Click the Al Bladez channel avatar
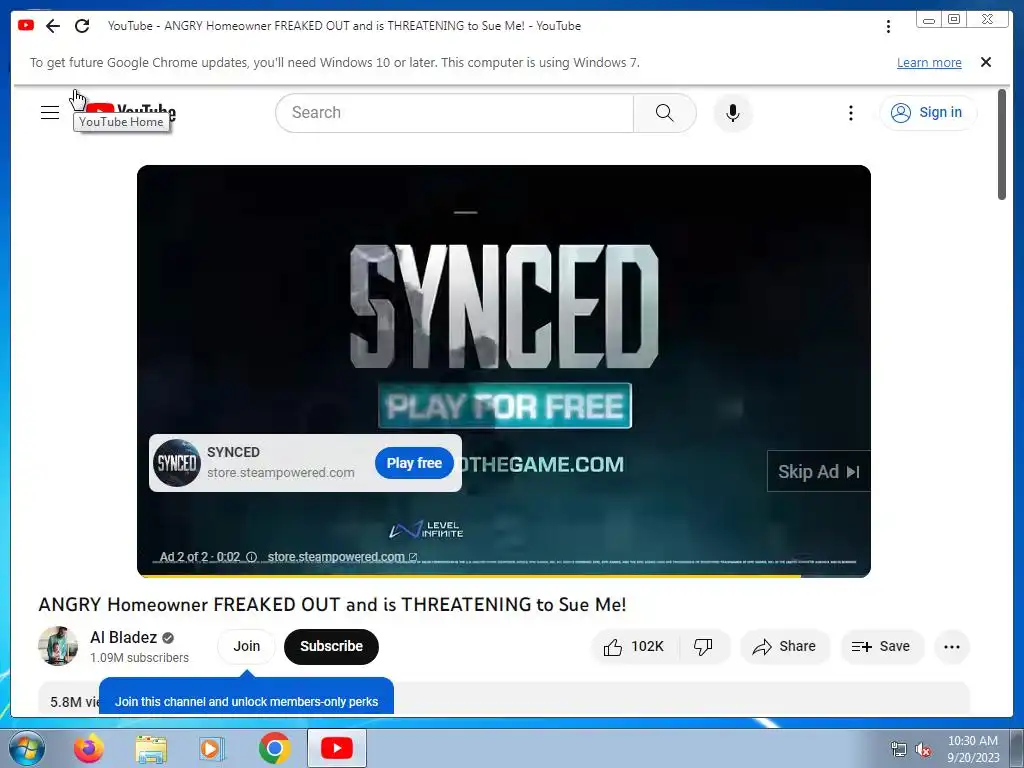The width and height of the screenshot is (1024, 768). (58, 646)
